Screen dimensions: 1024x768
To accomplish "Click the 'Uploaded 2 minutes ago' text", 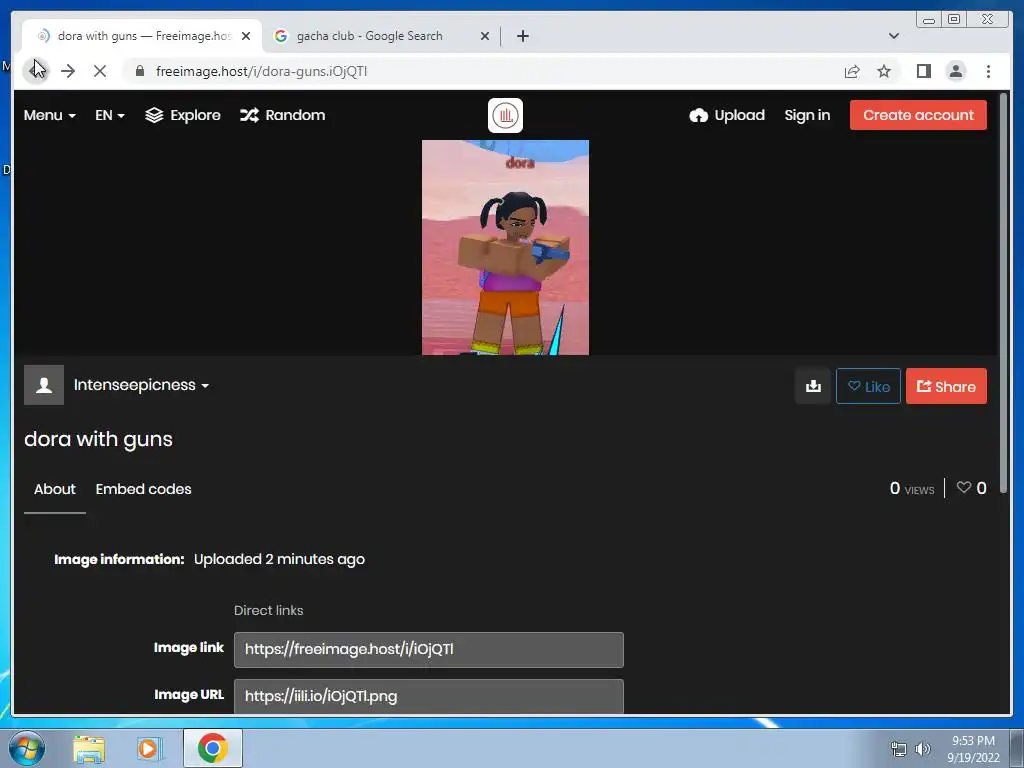I will [x=280, y=560].
